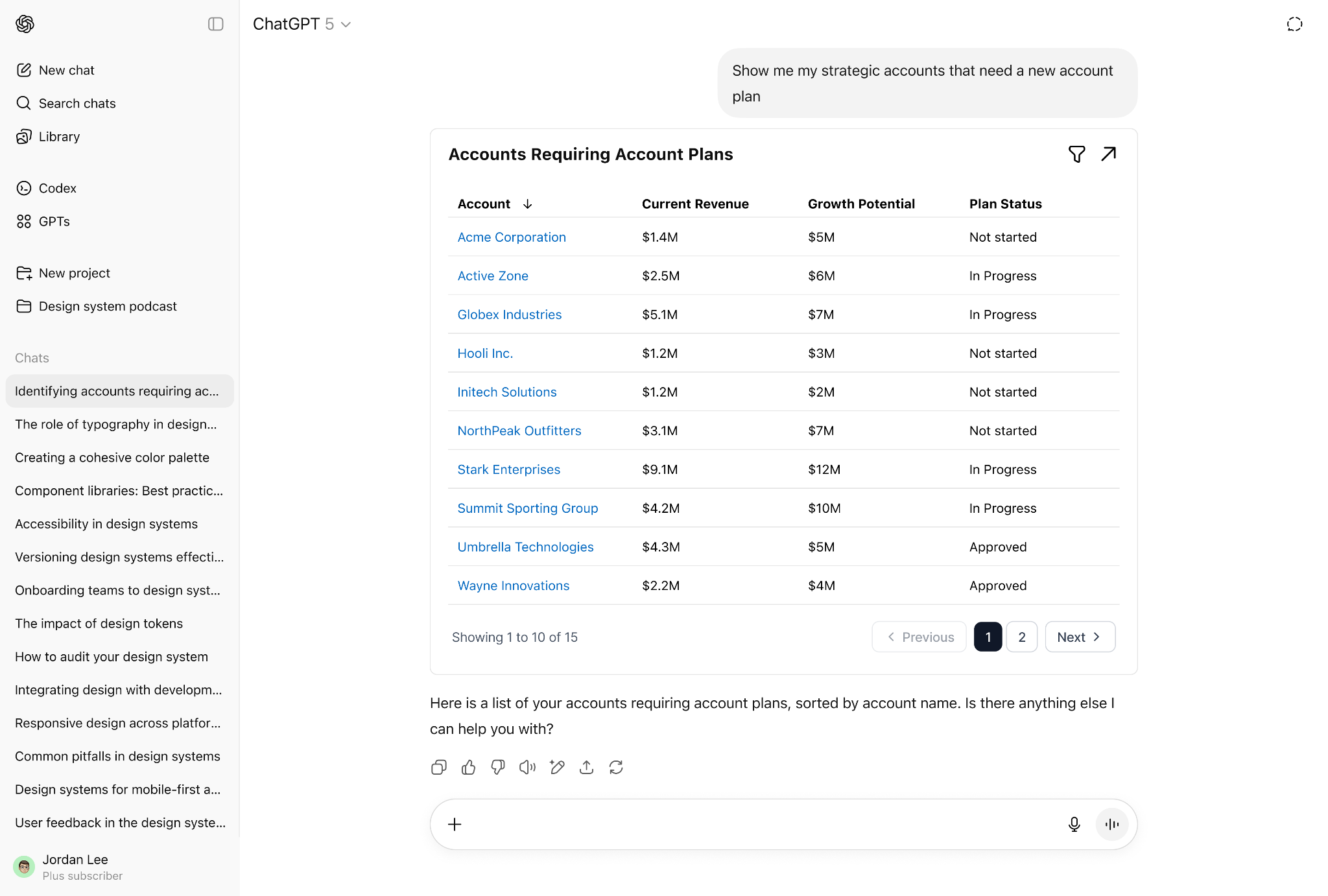The image size is (1328, 896).
Task: Regenerate the response with the refresh icon
Action: pyautogui.click(x=616, y=768)
